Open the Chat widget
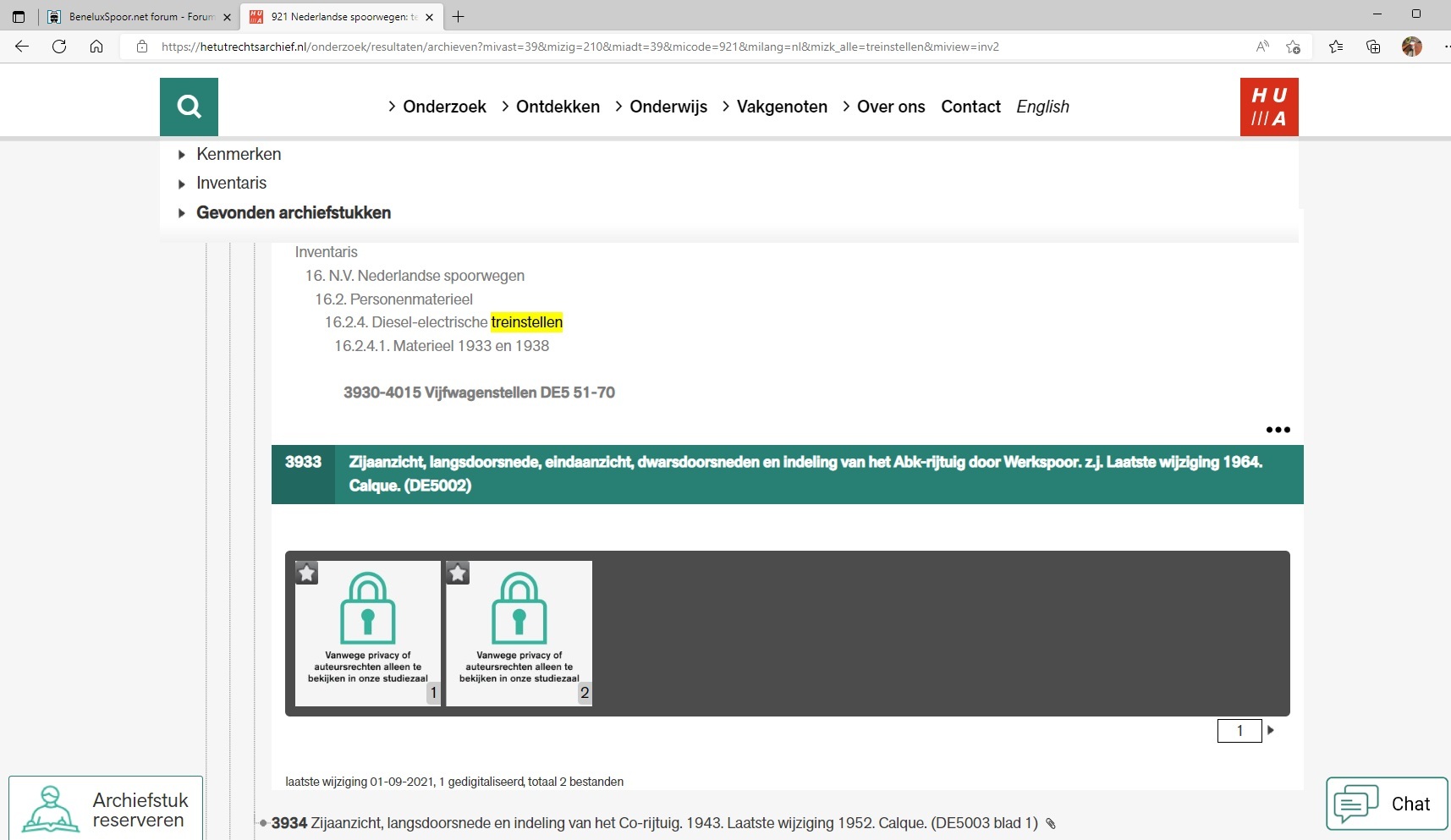Screen dimensions: 1451x840 click(x=1387, y=804)
